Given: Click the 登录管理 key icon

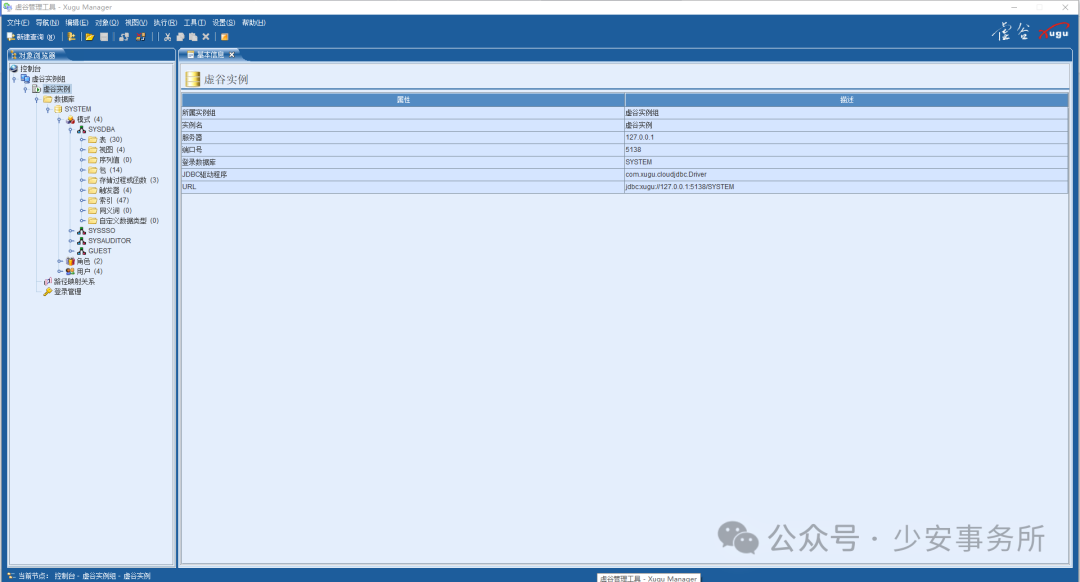Looking at the screenshot, I should coord(48,292).
